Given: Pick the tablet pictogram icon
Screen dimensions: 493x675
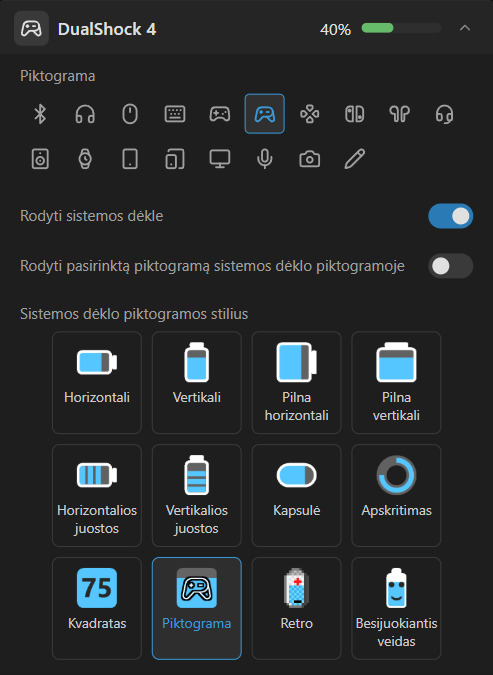Looking at the screenshot, I should click(x=130, y=159).
